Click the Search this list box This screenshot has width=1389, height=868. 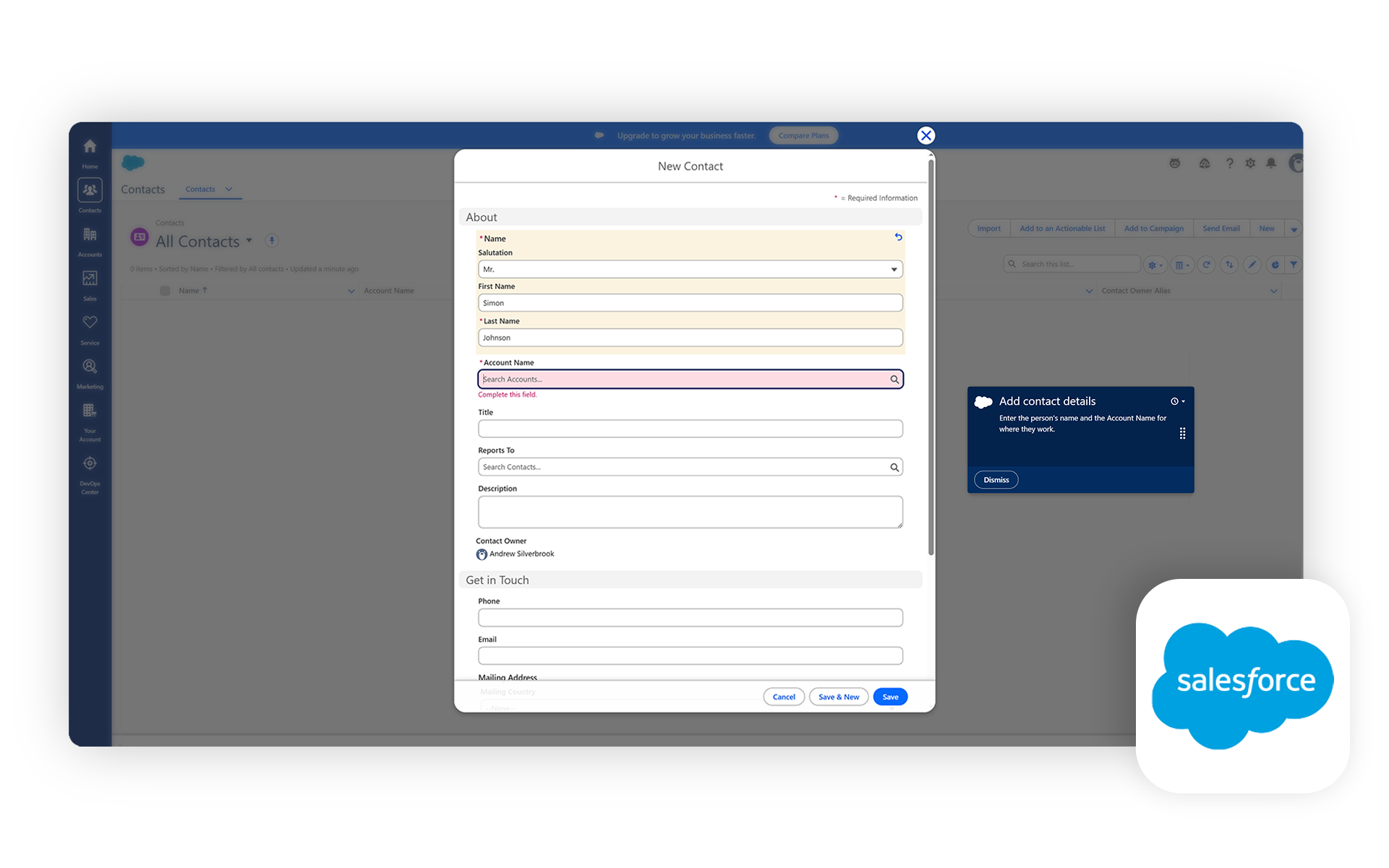(1072, 265)
